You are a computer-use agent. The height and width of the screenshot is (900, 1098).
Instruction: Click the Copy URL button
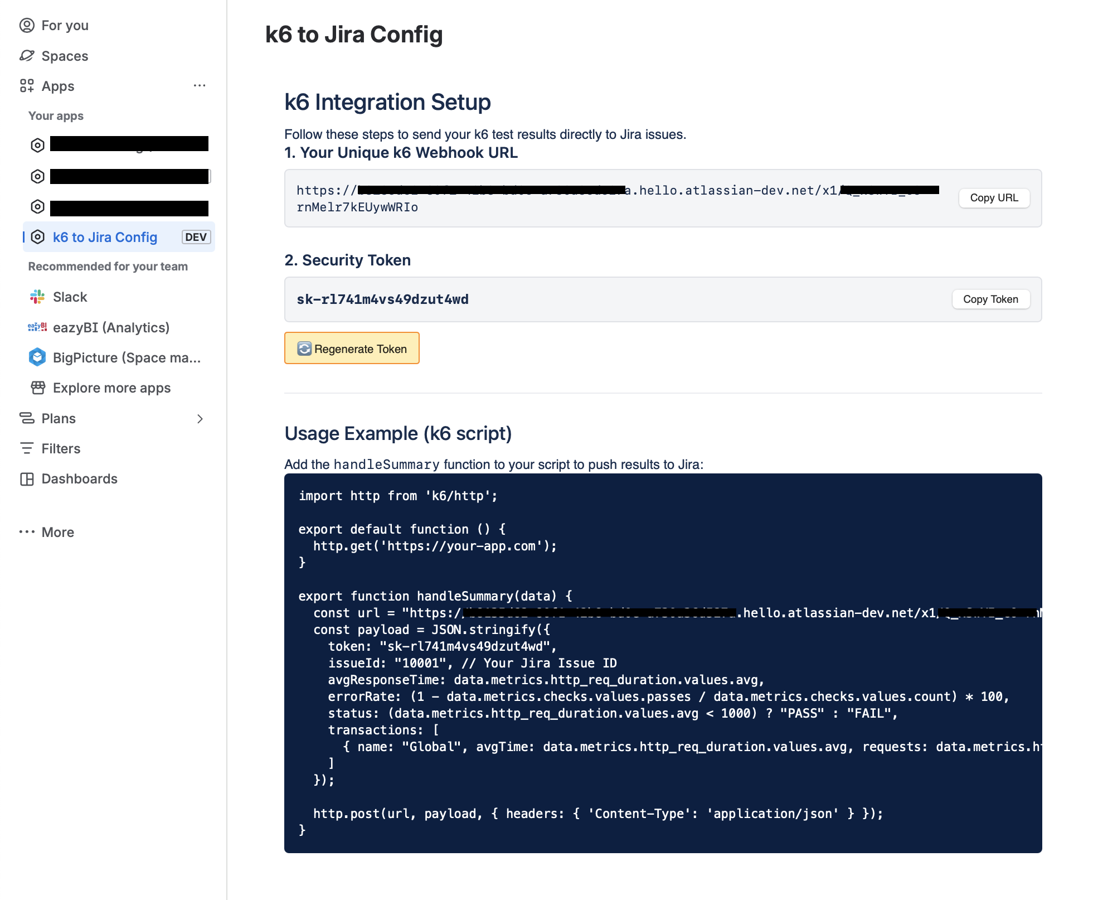pos(993,198)
